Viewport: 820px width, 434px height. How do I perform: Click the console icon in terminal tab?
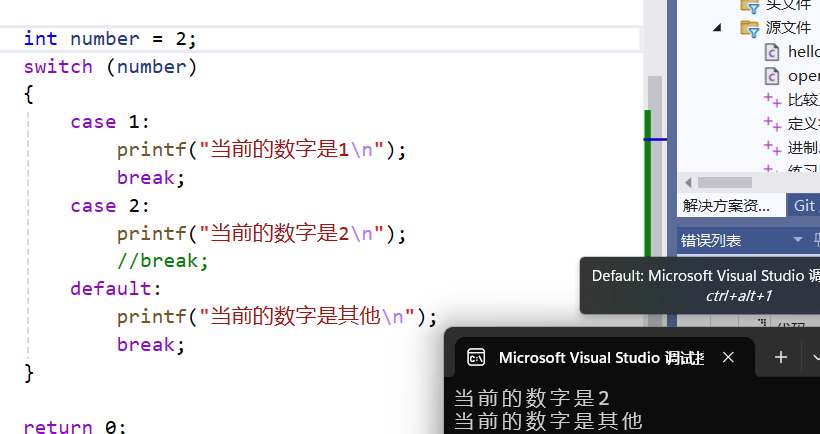coord(476,358)
